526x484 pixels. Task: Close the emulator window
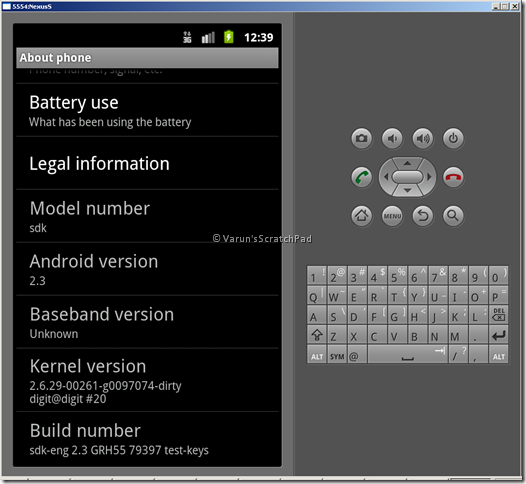(515, 6)
